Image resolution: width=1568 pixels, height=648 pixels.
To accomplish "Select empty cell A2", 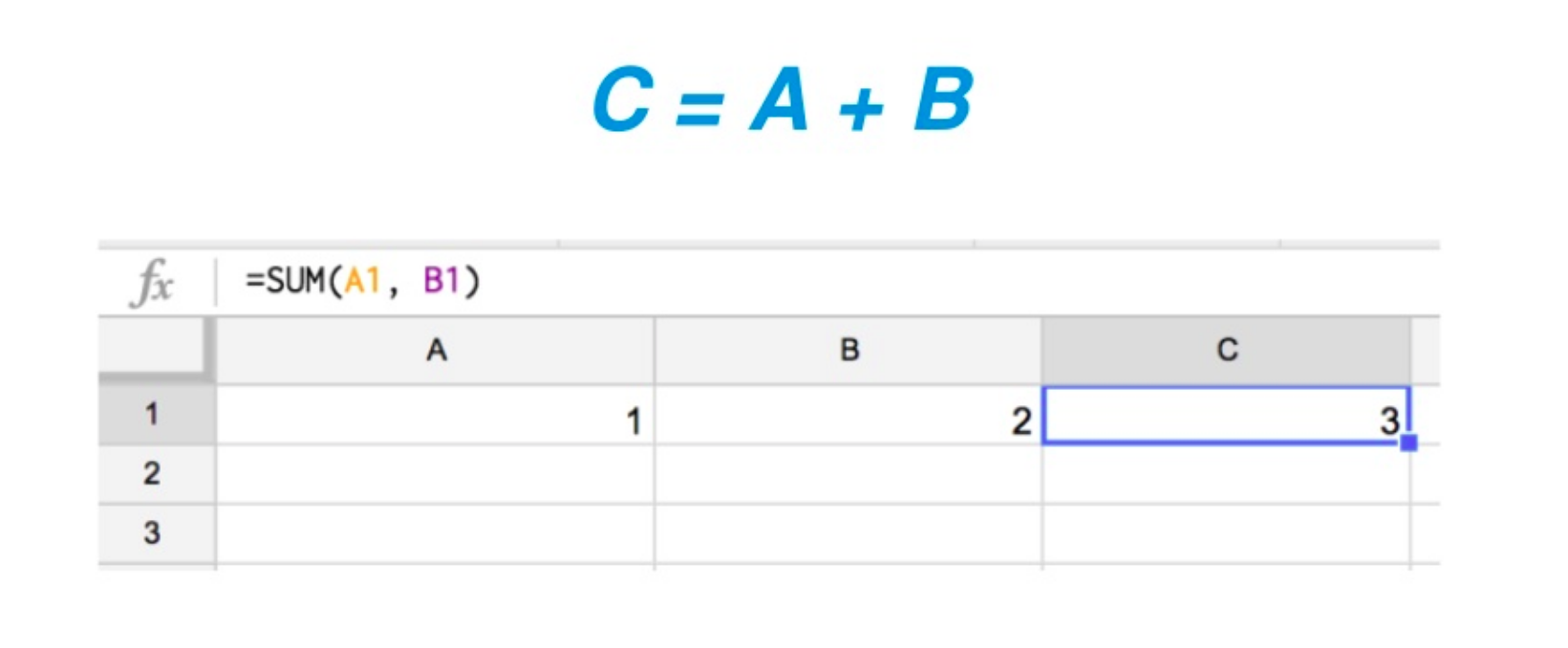I will [436, 474].
